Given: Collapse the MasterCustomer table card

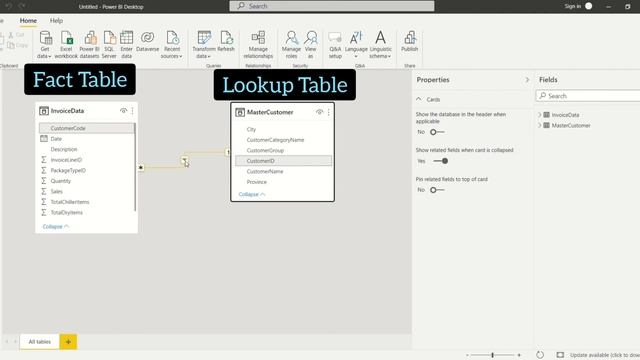Looking at the screenshot, I should click(x=252, y=194).
